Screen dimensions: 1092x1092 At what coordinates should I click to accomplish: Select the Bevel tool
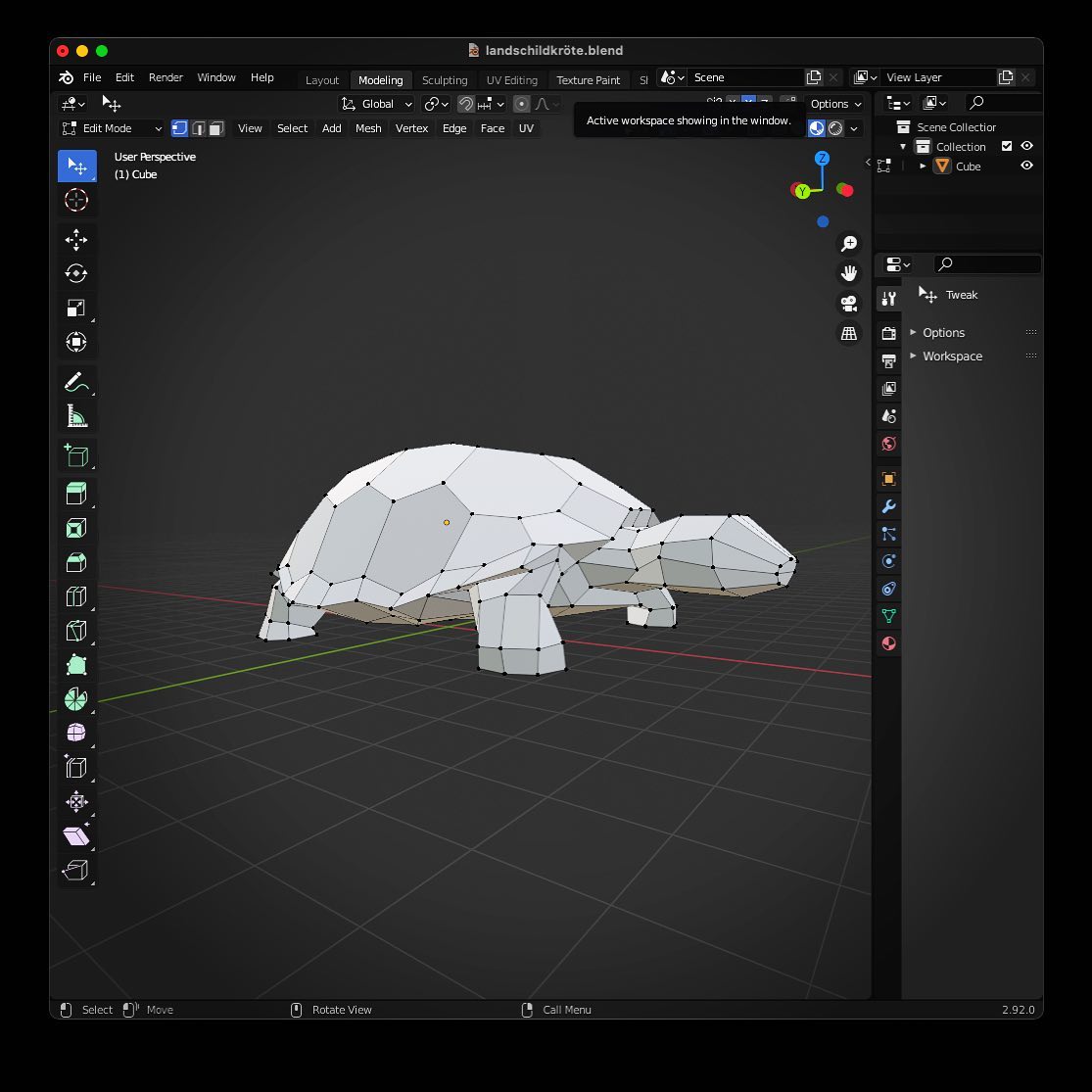pos(76,562)
